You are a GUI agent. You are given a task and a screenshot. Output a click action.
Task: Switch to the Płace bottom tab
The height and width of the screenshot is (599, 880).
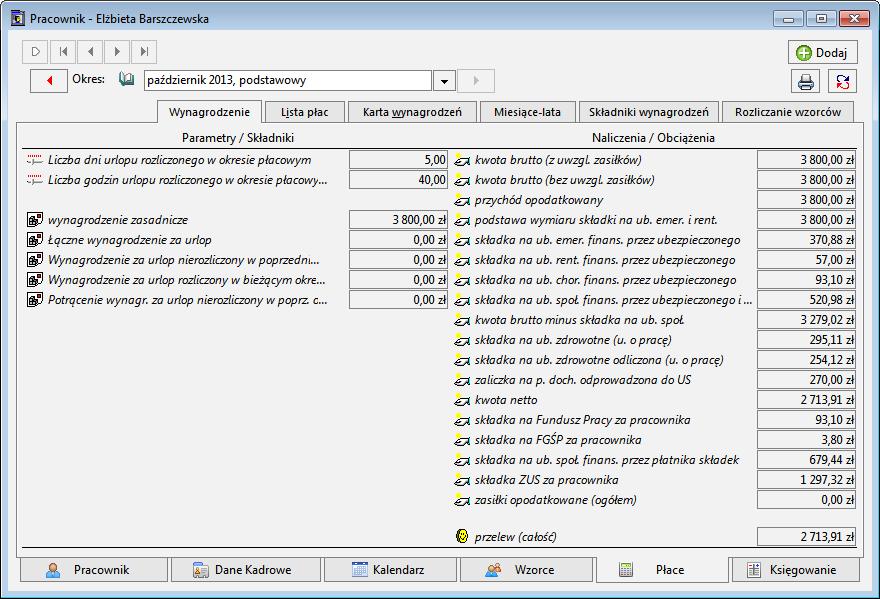point(662,570)
